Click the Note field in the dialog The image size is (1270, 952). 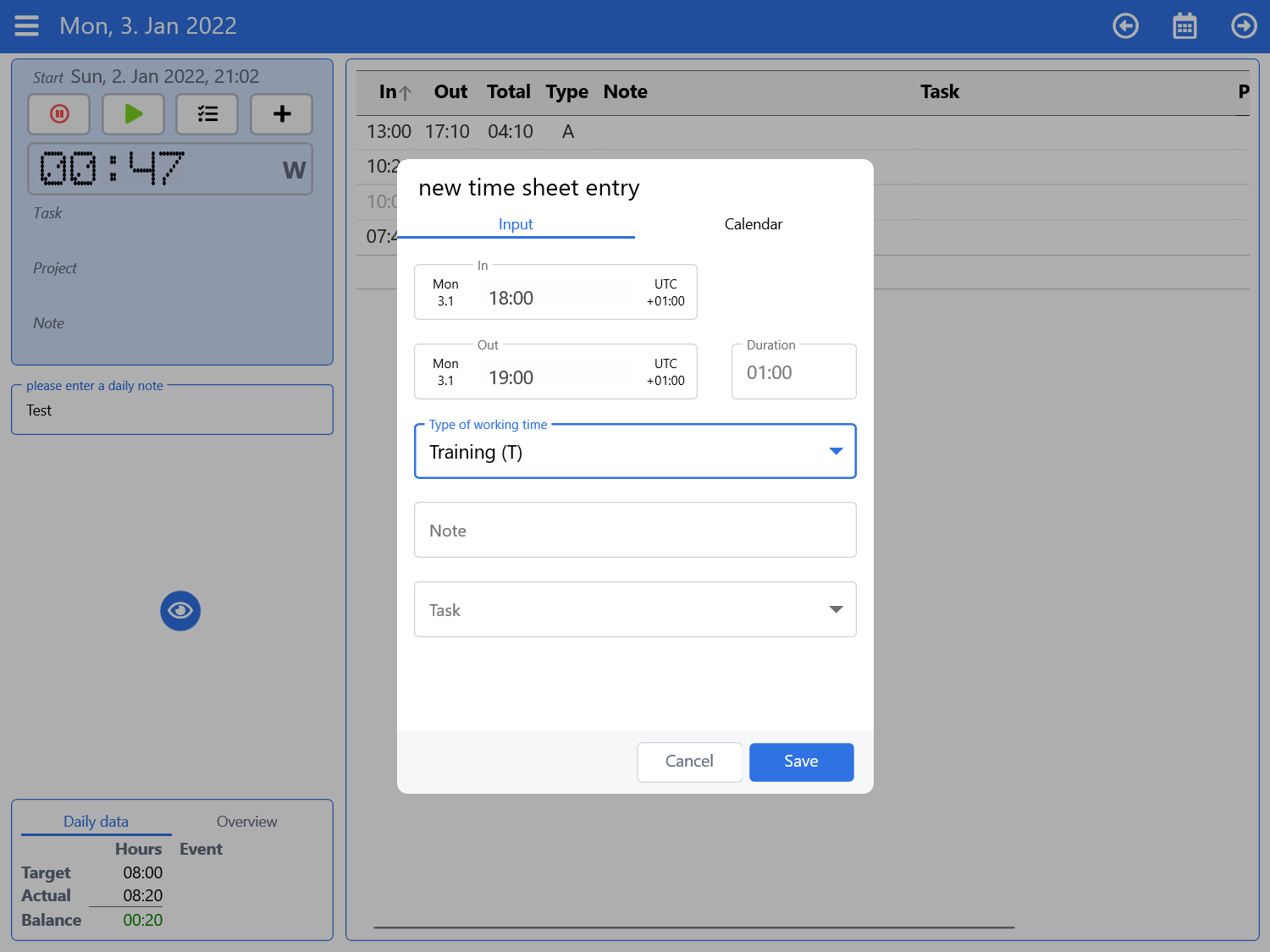(x=635, y=531)
